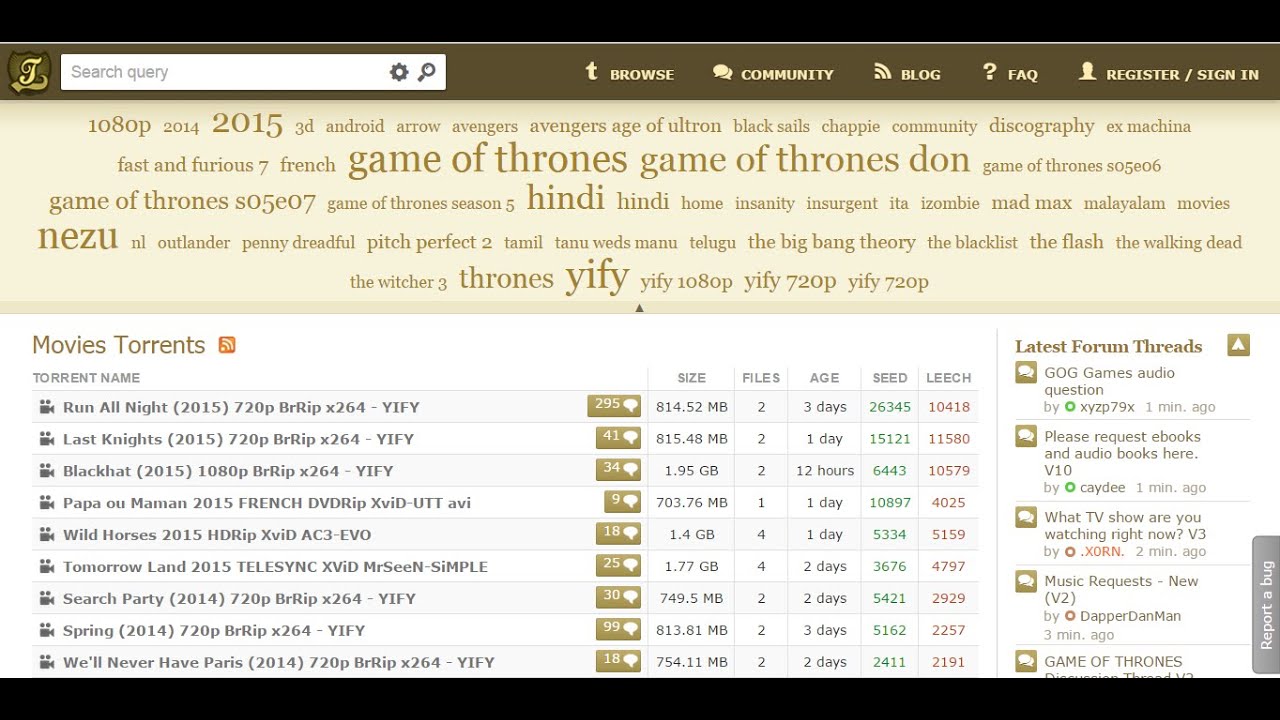Open Papa ou Maman 2015 FRENCH torrent
1280x720 pixels.
pyautogui.click(x=267, y=503)
